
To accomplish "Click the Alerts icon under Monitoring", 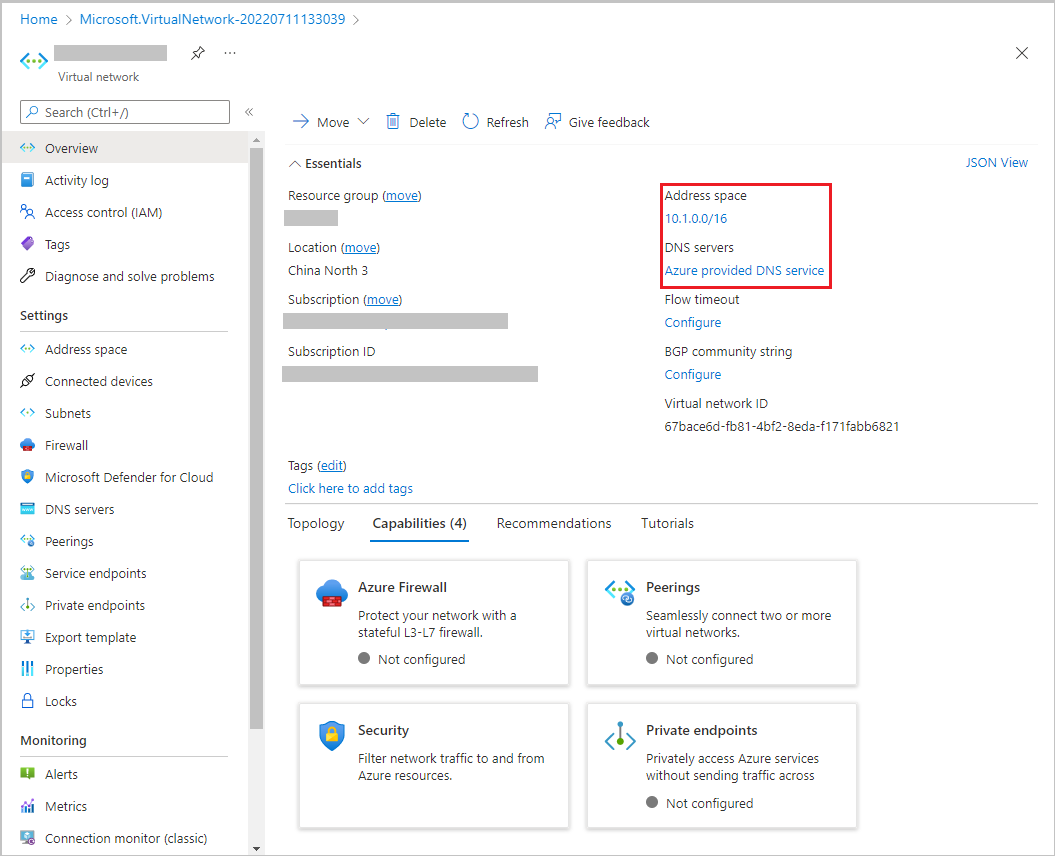I will point(28,773).
